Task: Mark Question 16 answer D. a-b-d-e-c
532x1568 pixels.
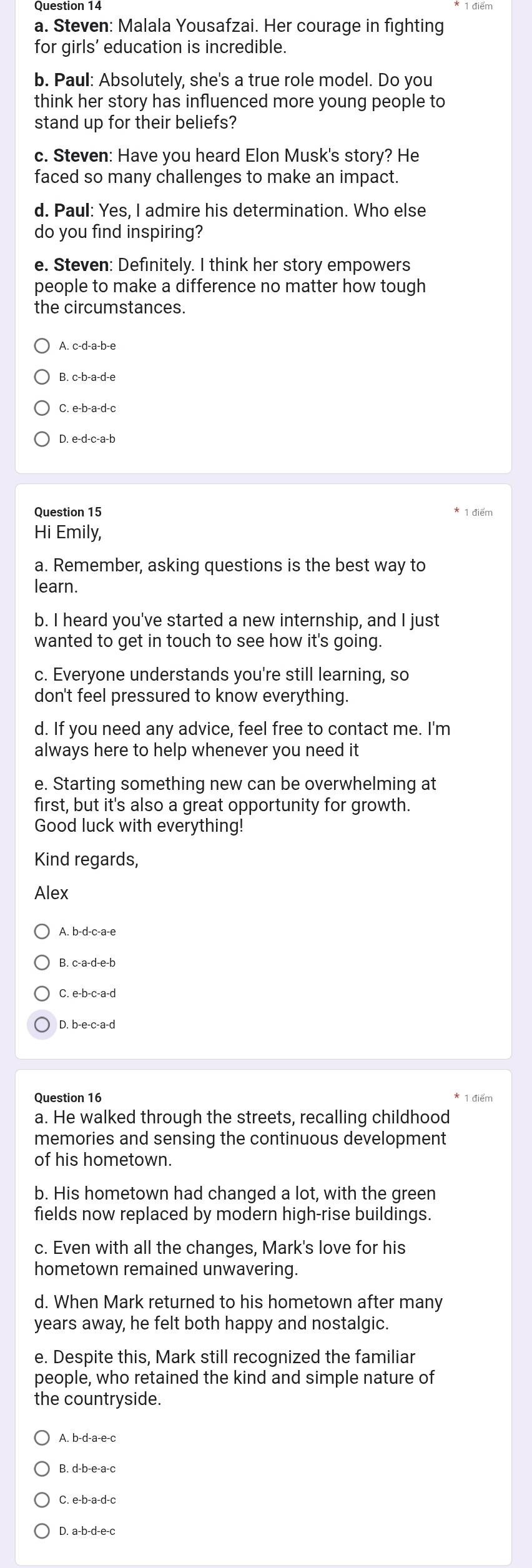Action: click(x=42, y=1531)
